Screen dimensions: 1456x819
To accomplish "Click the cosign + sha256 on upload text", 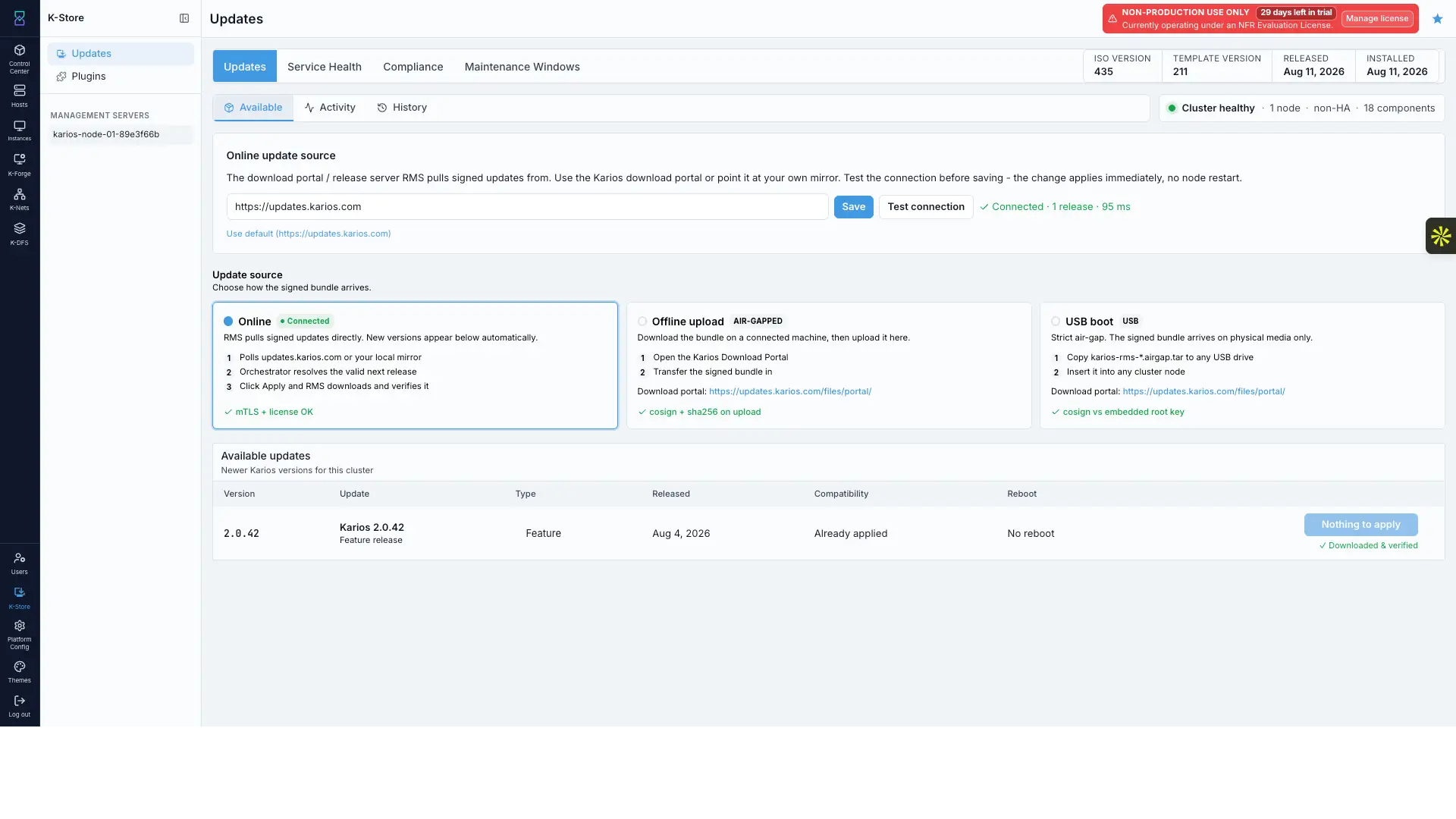I will 699,413.
